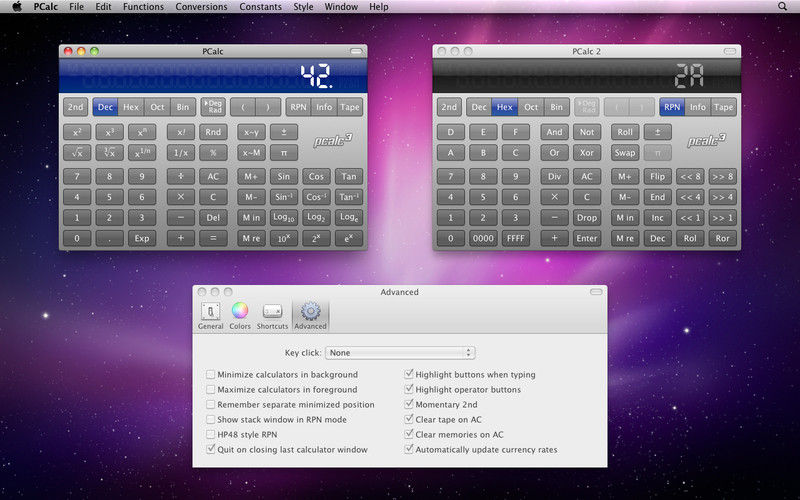
Task: Click x squared key in PCalc window
Action: click(77, 132)
